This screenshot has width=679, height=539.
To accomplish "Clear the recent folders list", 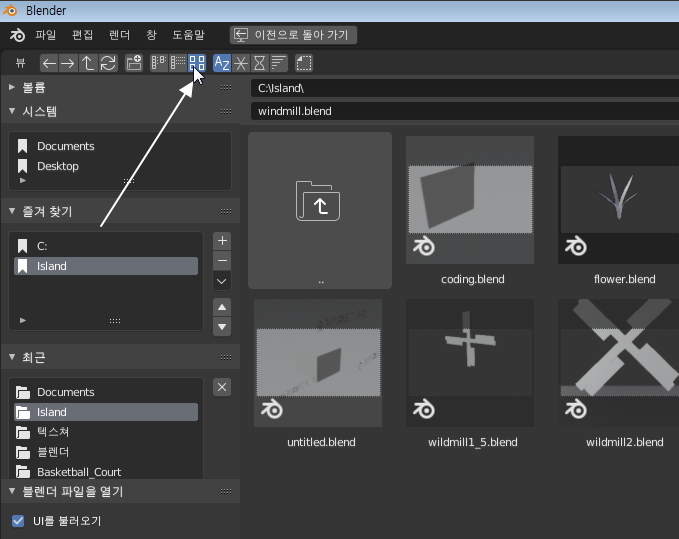I will pos(222,387).
